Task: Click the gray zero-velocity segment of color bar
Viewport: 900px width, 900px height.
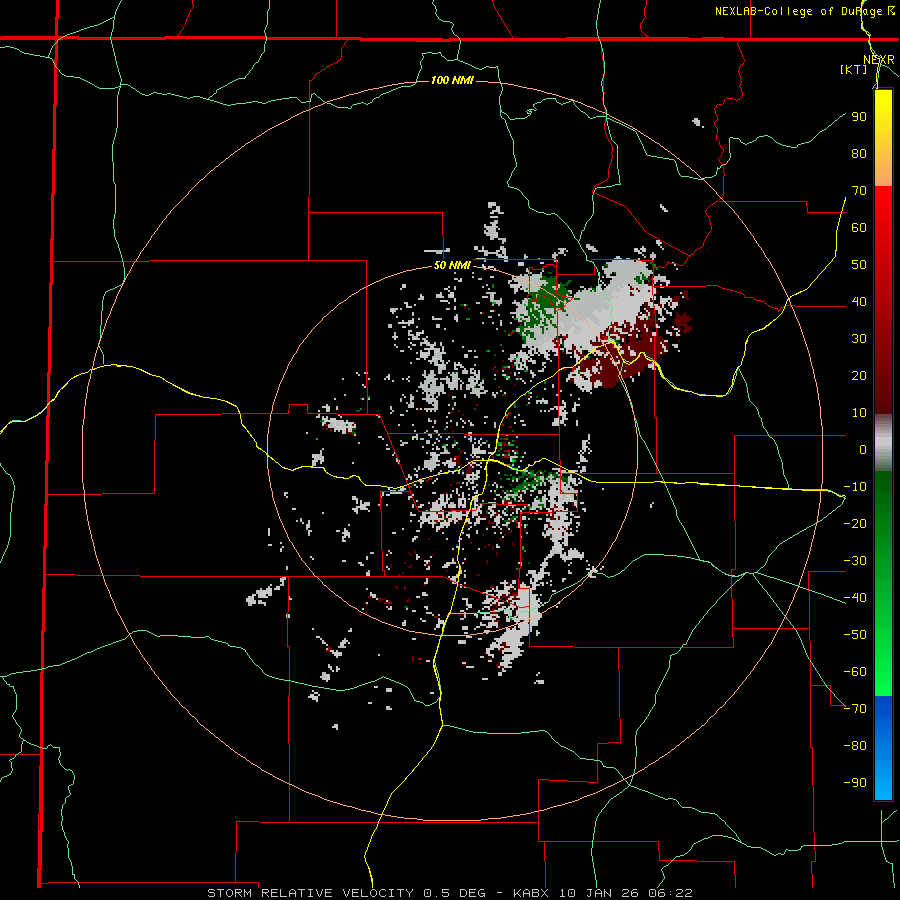Action: 883,443
